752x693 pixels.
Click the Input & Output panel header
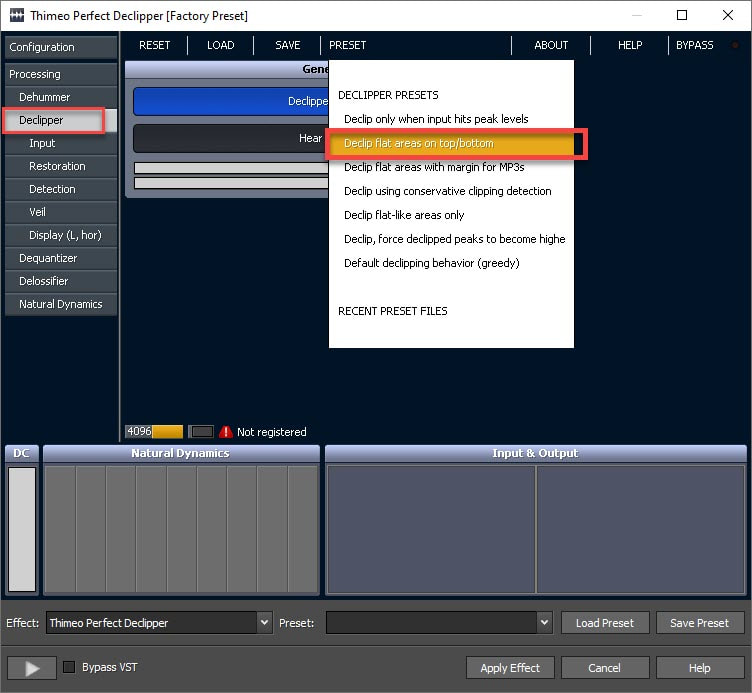[536, 453]
